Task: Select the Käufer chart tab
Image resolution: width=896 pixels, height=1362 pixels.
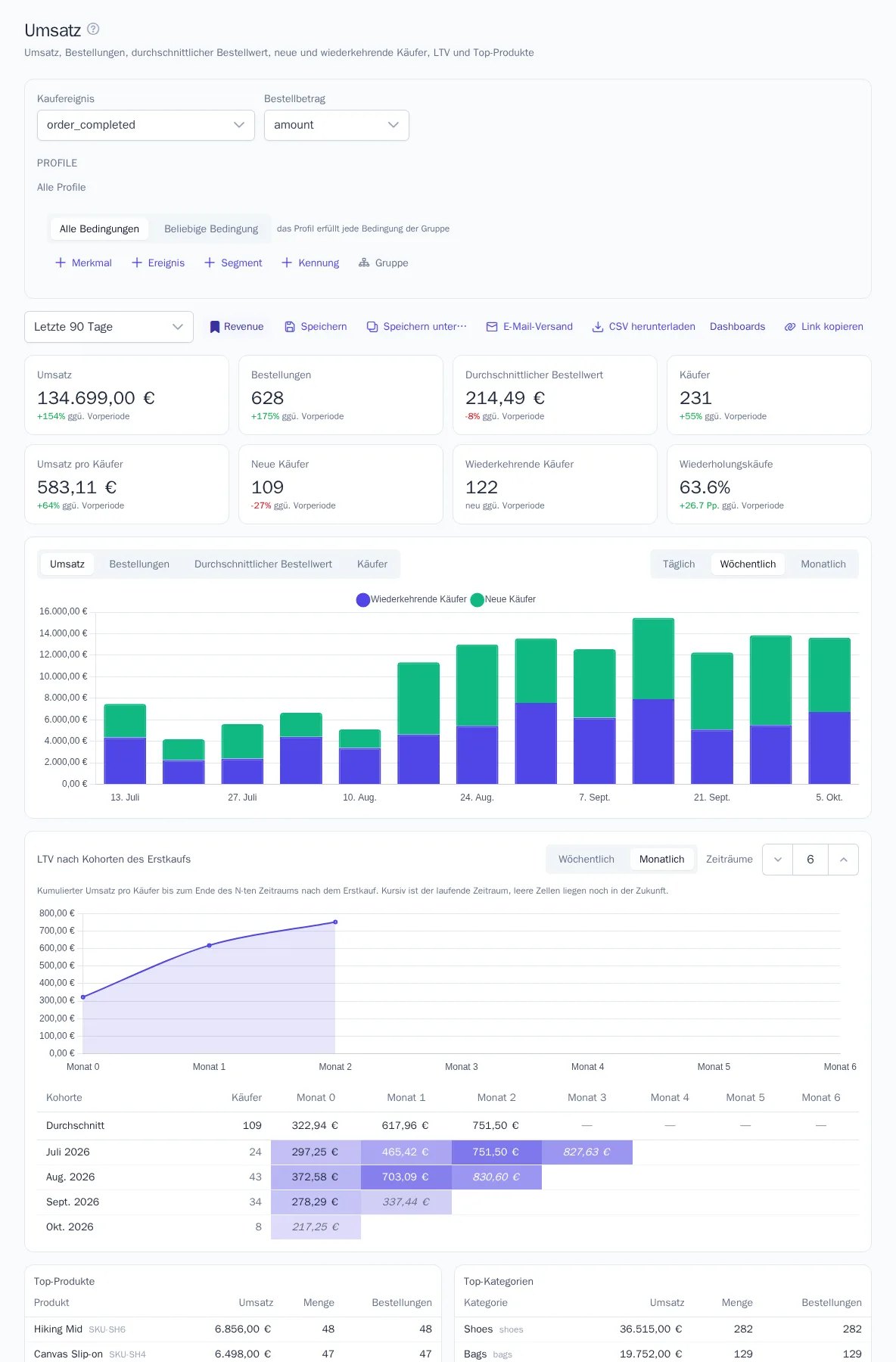Action: coord(372,564)
